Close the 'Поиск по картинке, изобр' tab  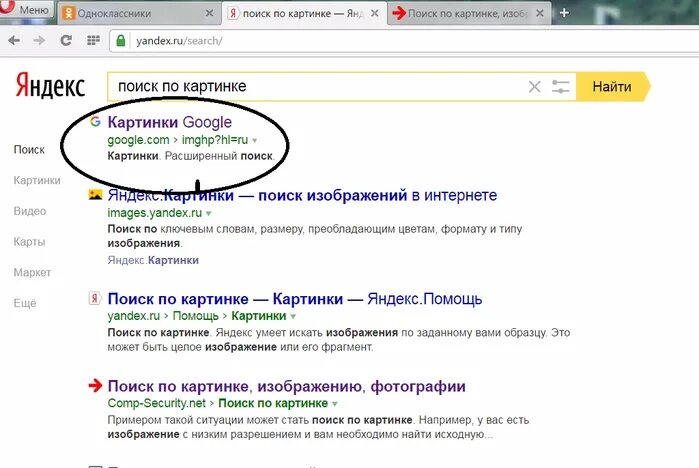(539, 13)
